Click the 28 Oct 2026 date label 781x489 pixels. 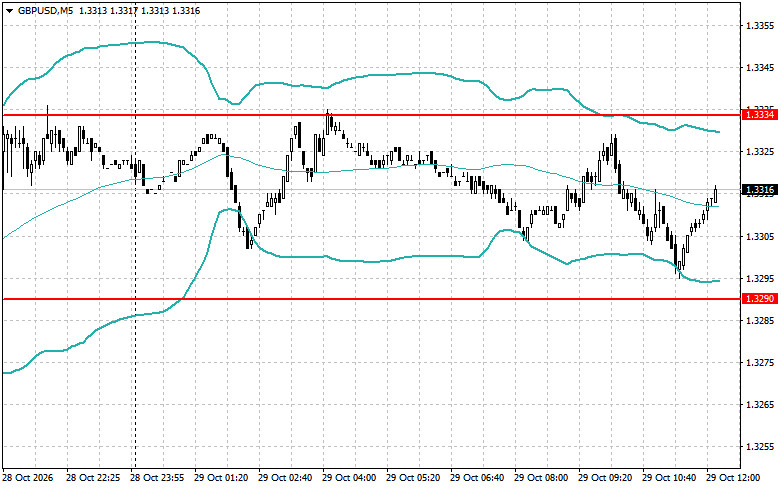point(28,478)
